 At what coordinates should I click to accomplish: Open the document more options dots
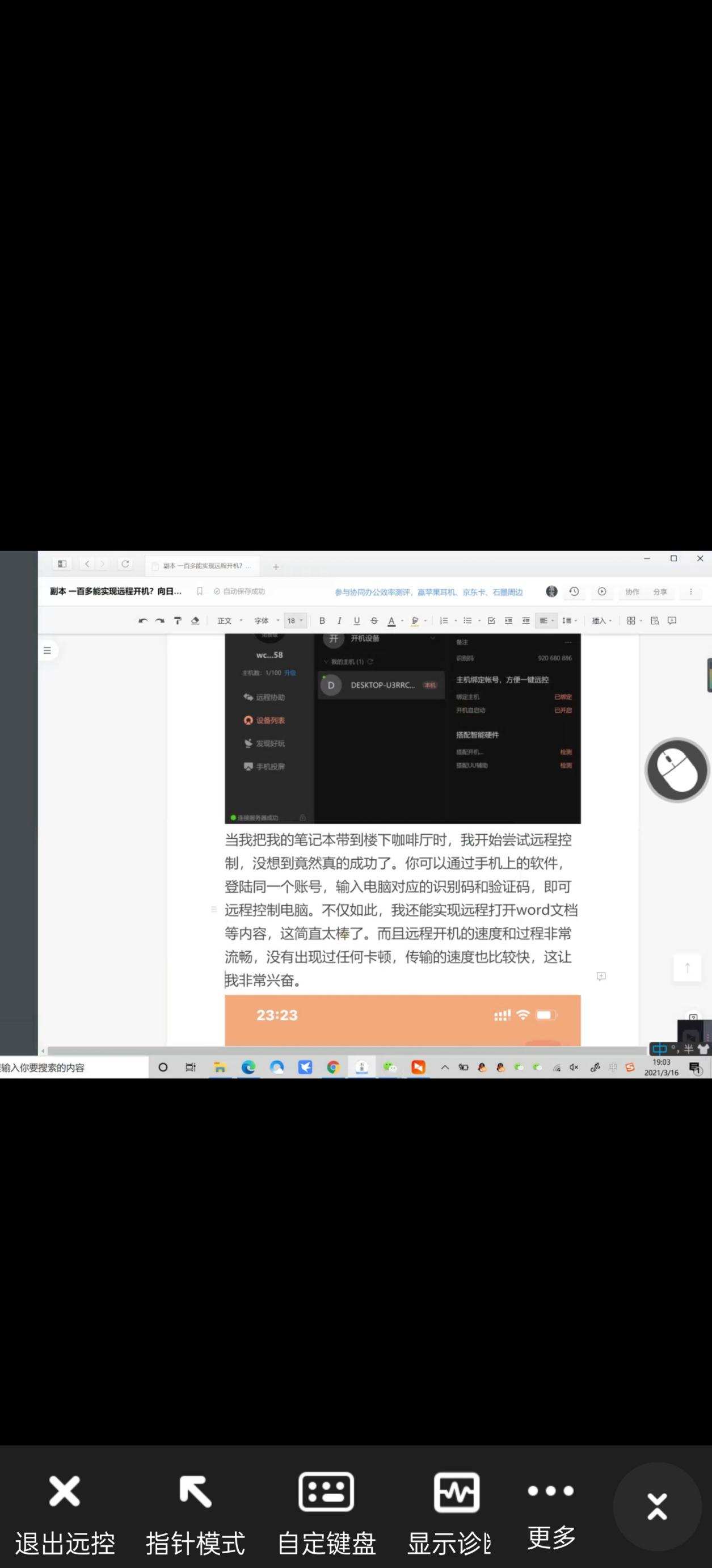tap(690, 592)
